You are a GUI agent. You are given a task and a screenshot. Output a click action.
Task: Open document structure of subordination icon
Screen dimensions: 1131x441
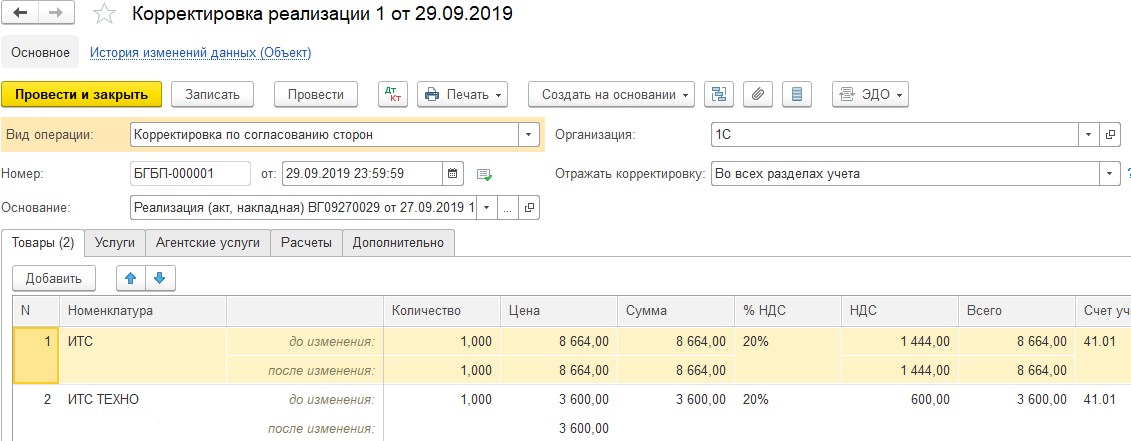(x=718, y=94)
